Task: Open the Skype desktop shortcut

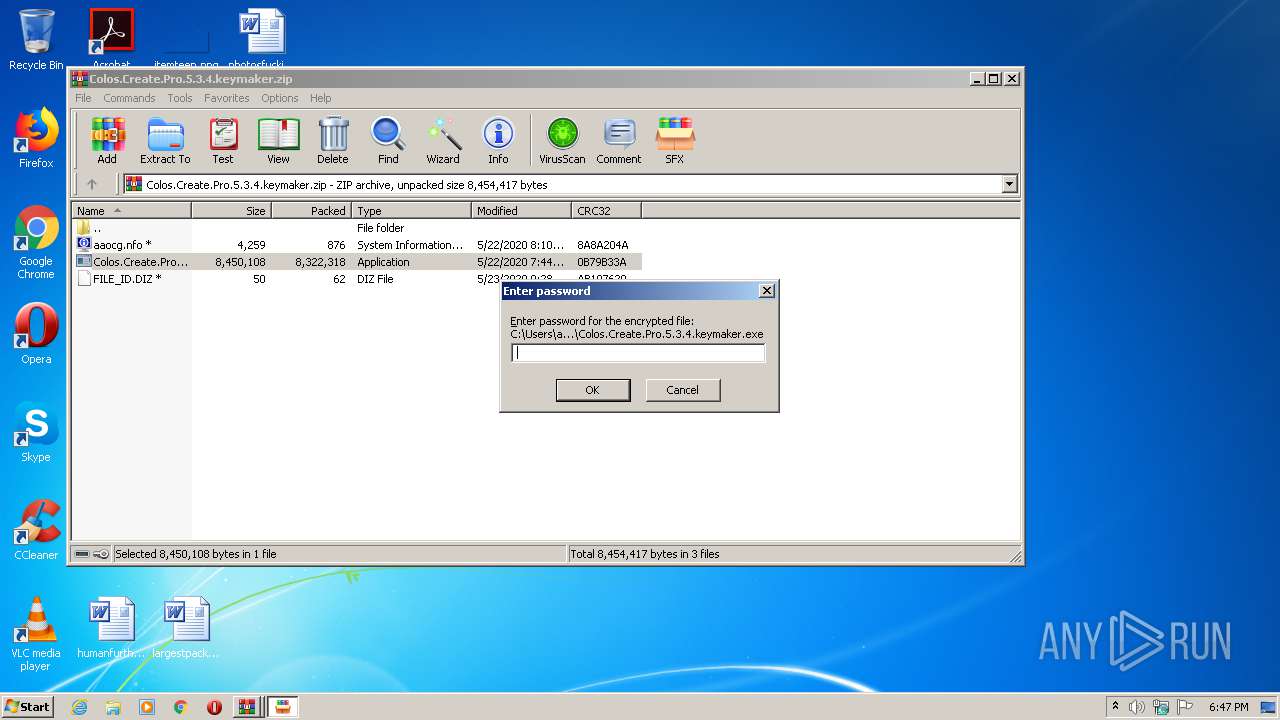Action: tap(36, 433)
